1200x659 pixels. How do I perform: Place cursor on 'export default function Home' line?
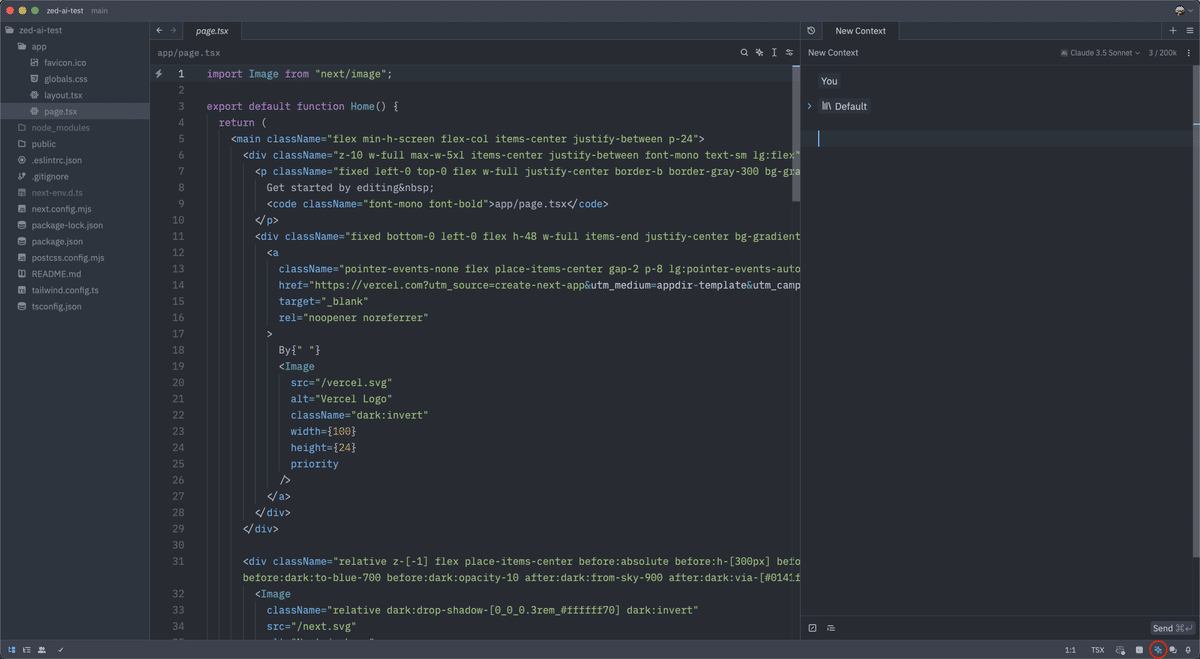302,106
